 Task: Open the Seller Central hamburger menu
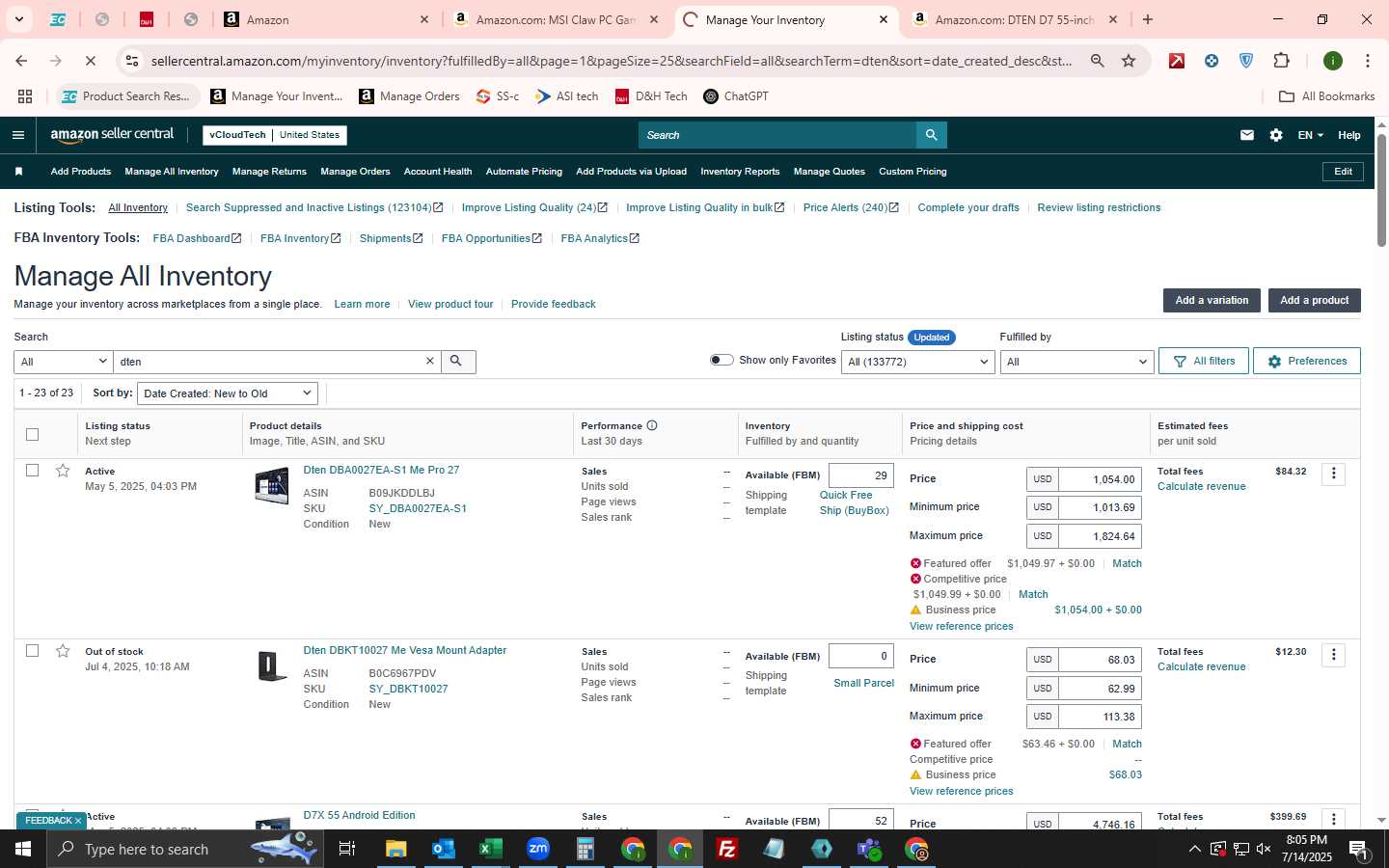pyautogui.click(x=17, y=135)
